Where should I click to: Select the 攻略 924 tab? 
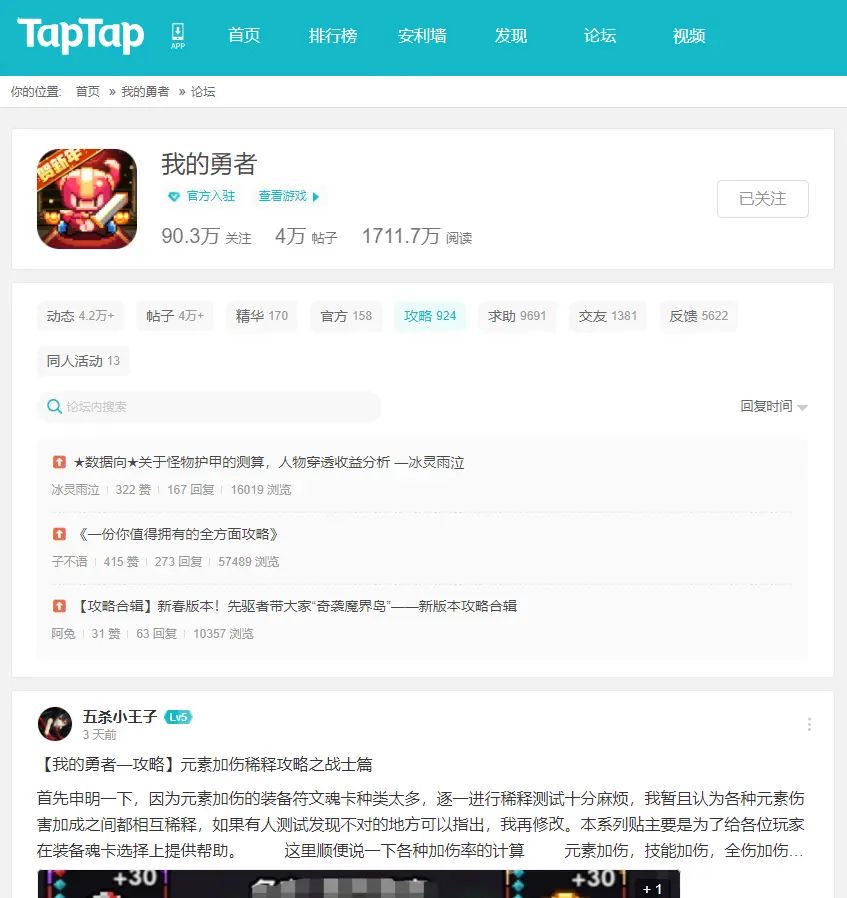[x=430, y=316]
